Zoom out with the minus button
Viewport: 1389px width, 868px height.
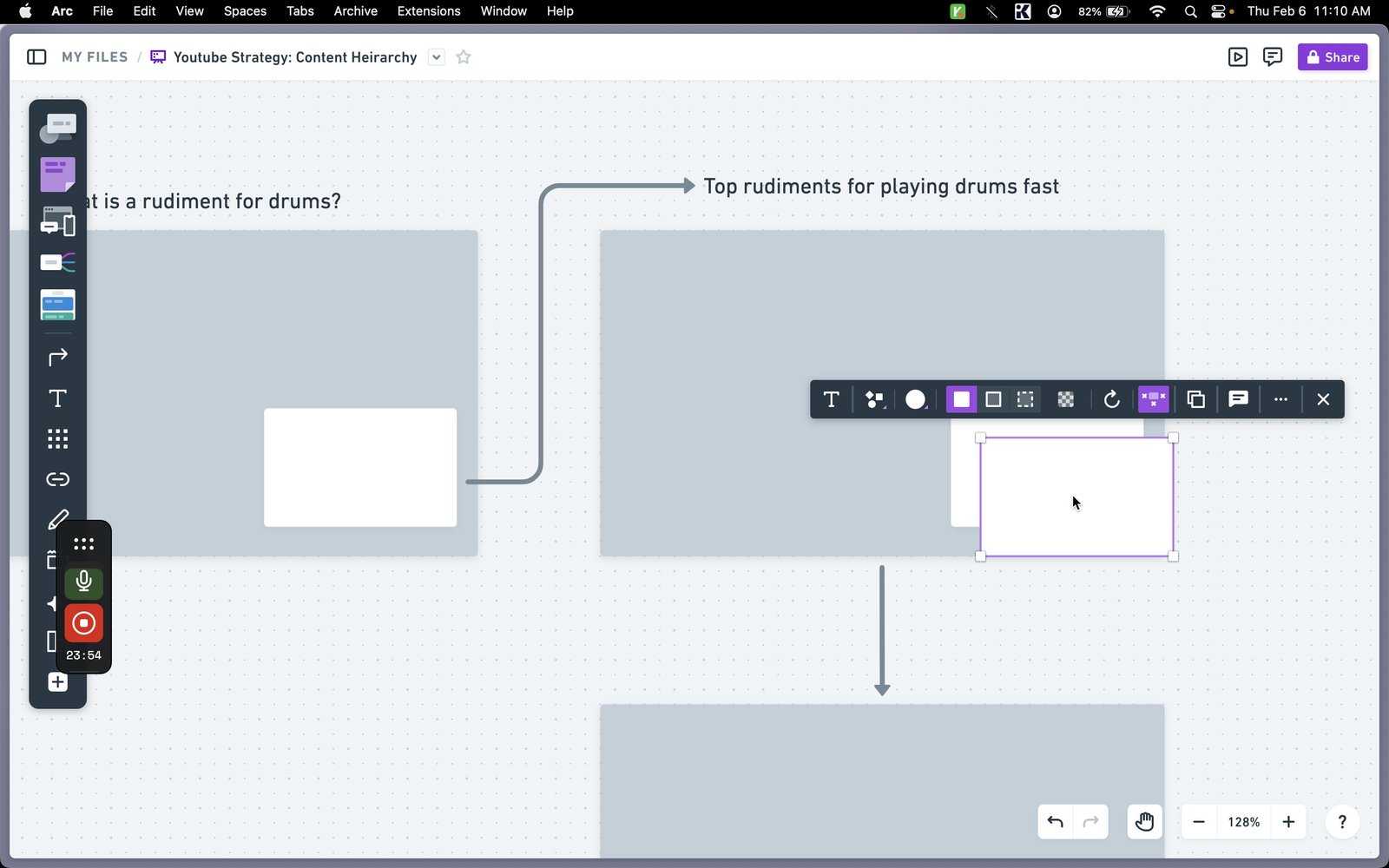1199,822
